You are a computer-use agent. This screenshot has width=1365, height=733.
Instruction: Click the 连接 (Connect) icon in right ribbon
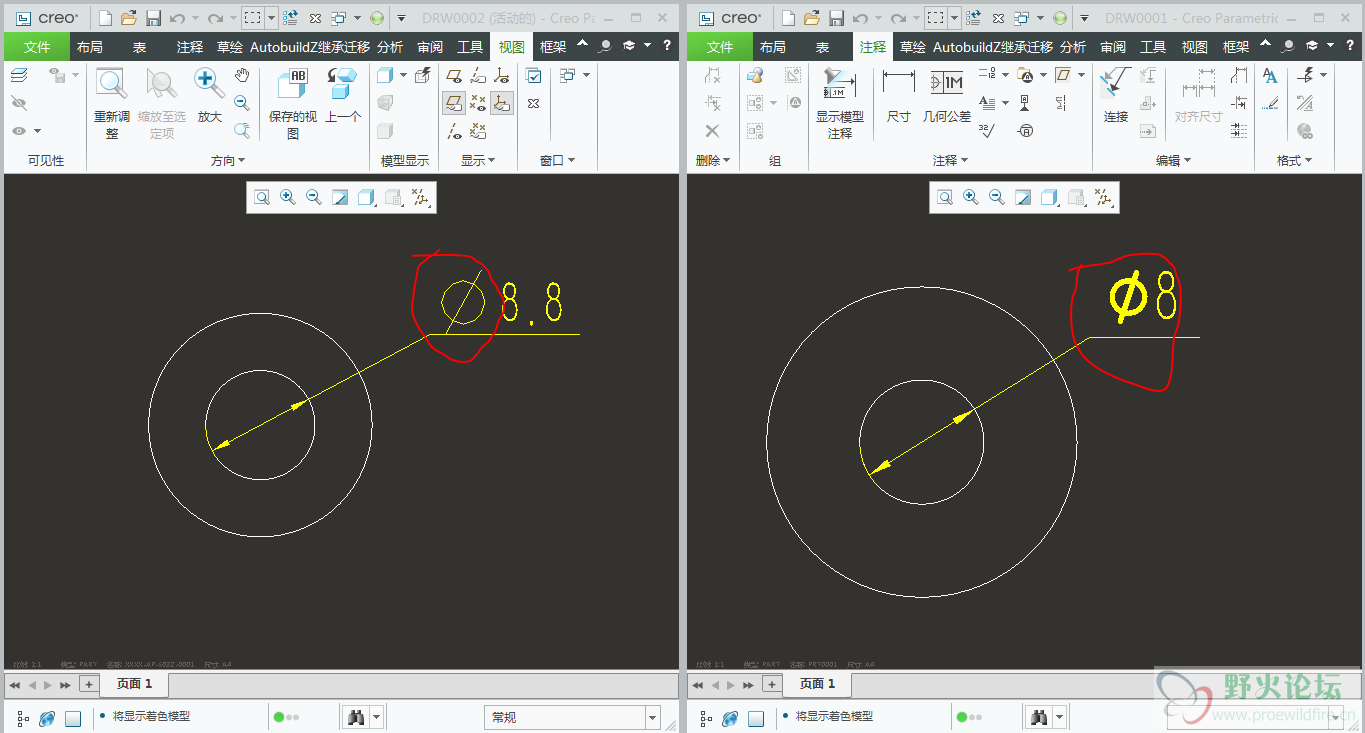1116,85
